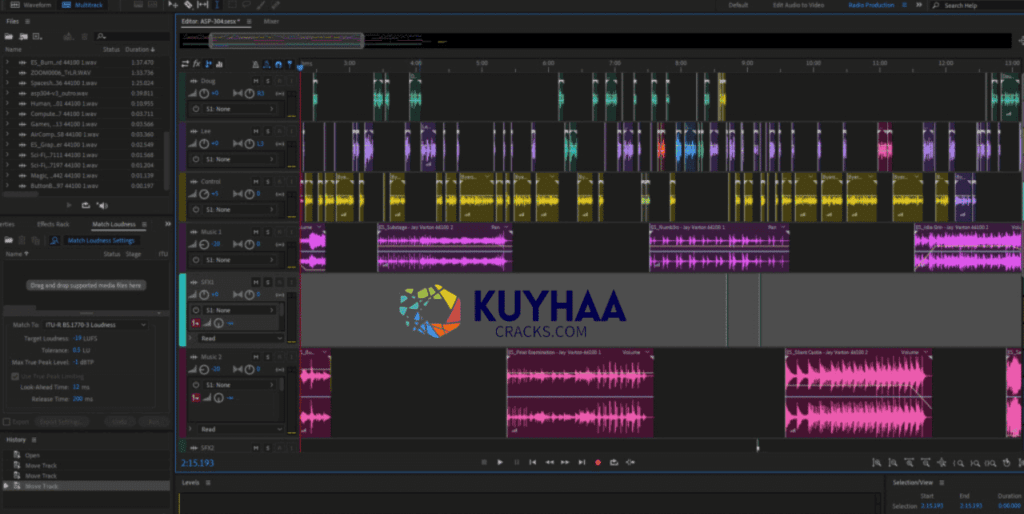Toggle the Export checkbox in Match Loudness
The height and width of the screenshot is (514, 1024).
click(7, 422)
